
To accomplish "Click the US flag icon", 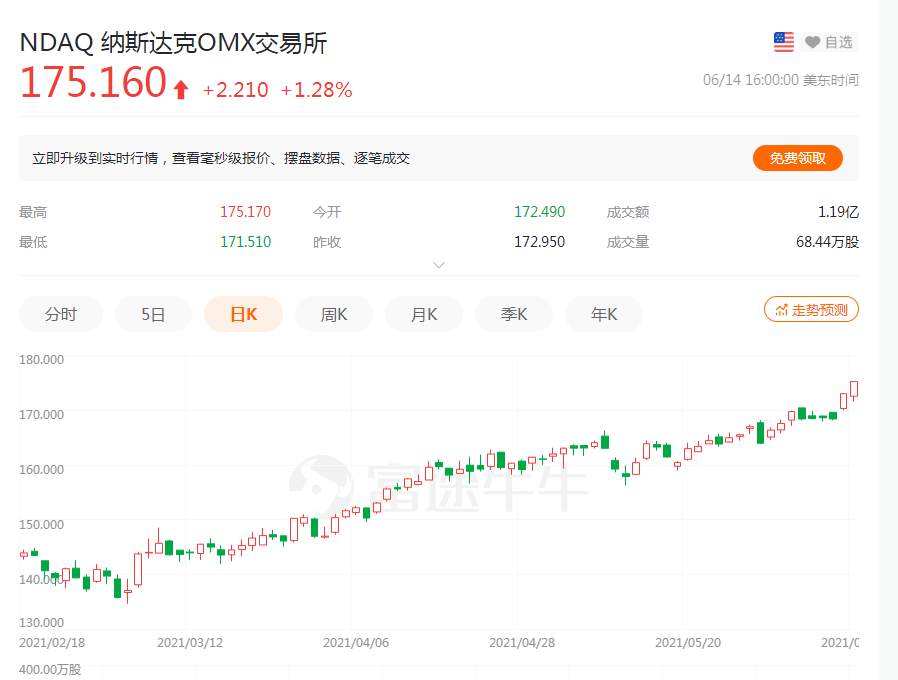I will [x=783, y=42].
